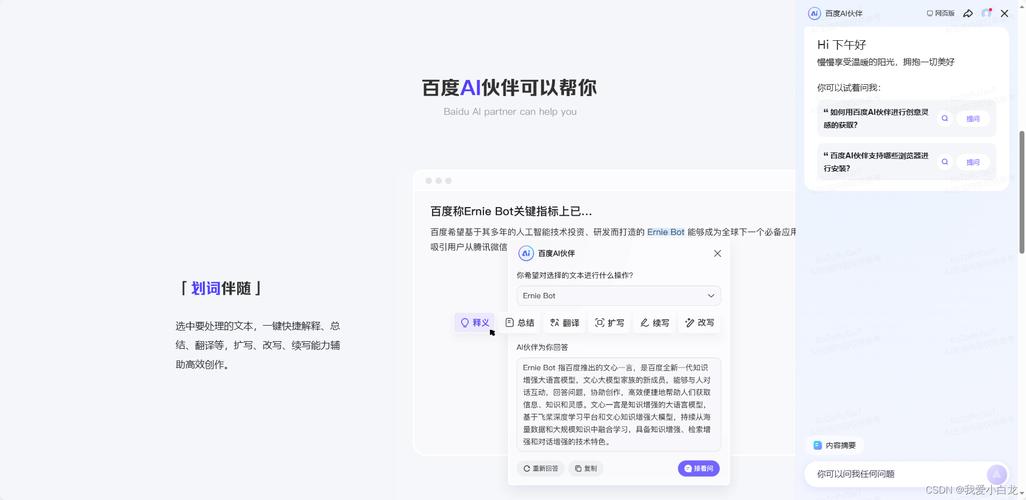The image size is (1026, 500).
Task: Click the text 你可以试着问我:
Action: (x=849, y=87)
